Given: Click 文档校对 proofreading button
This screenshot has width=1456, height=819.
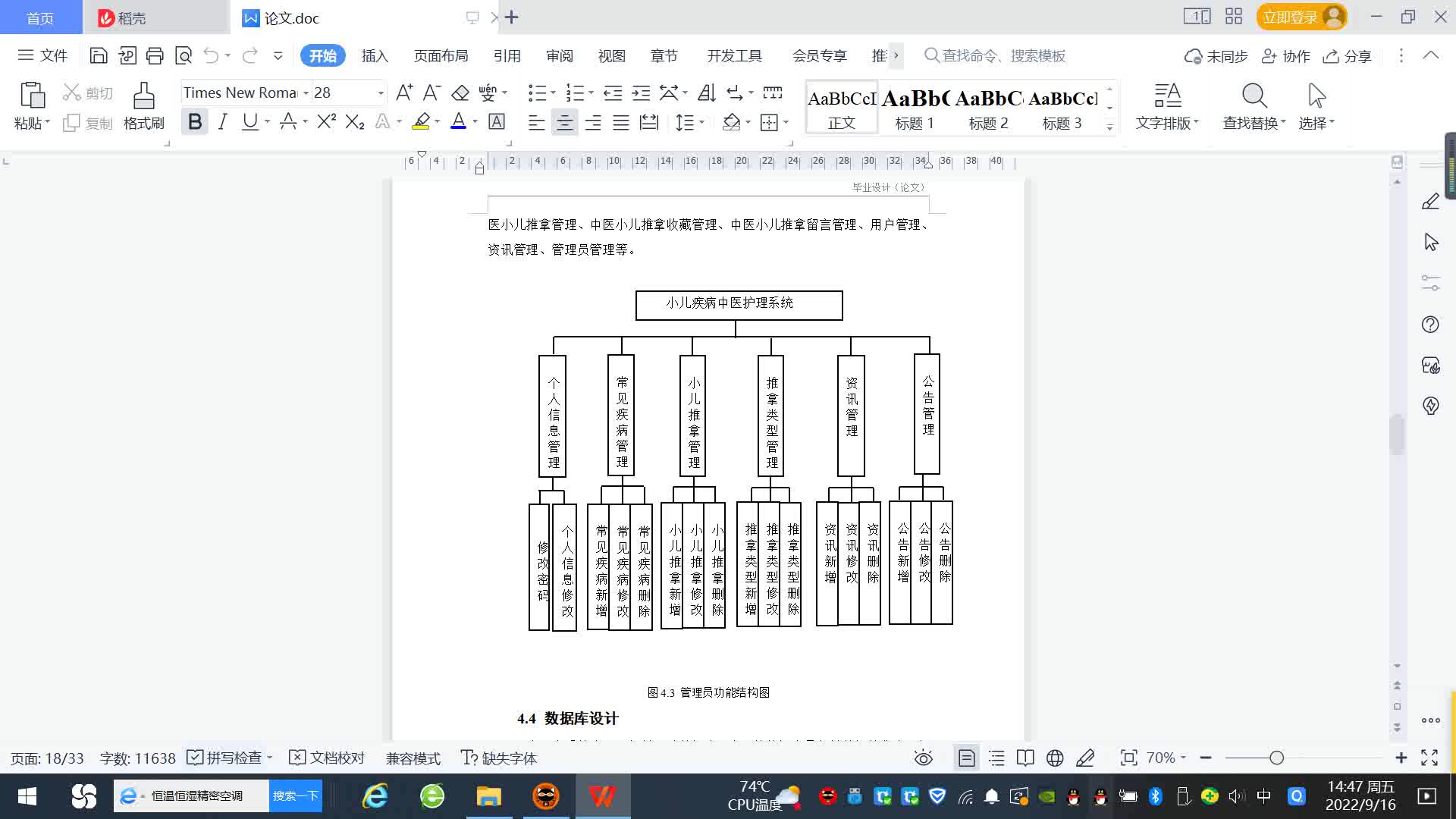Looking at the screenshot, I should (x=328, y=758).
